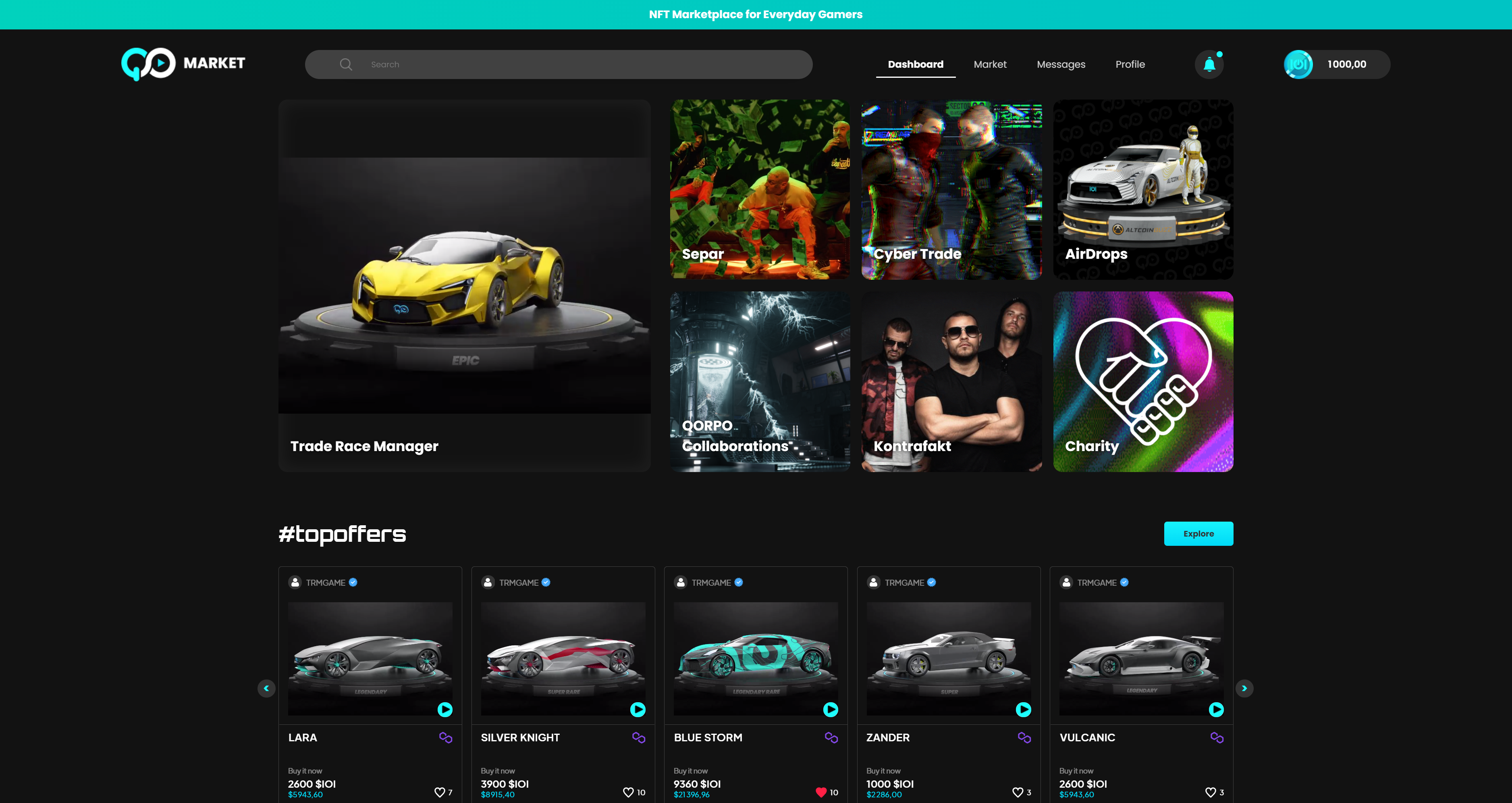This screenshot has width=1512, height=803.
Task: Like the LARA car listing
Action: point(439,792)
